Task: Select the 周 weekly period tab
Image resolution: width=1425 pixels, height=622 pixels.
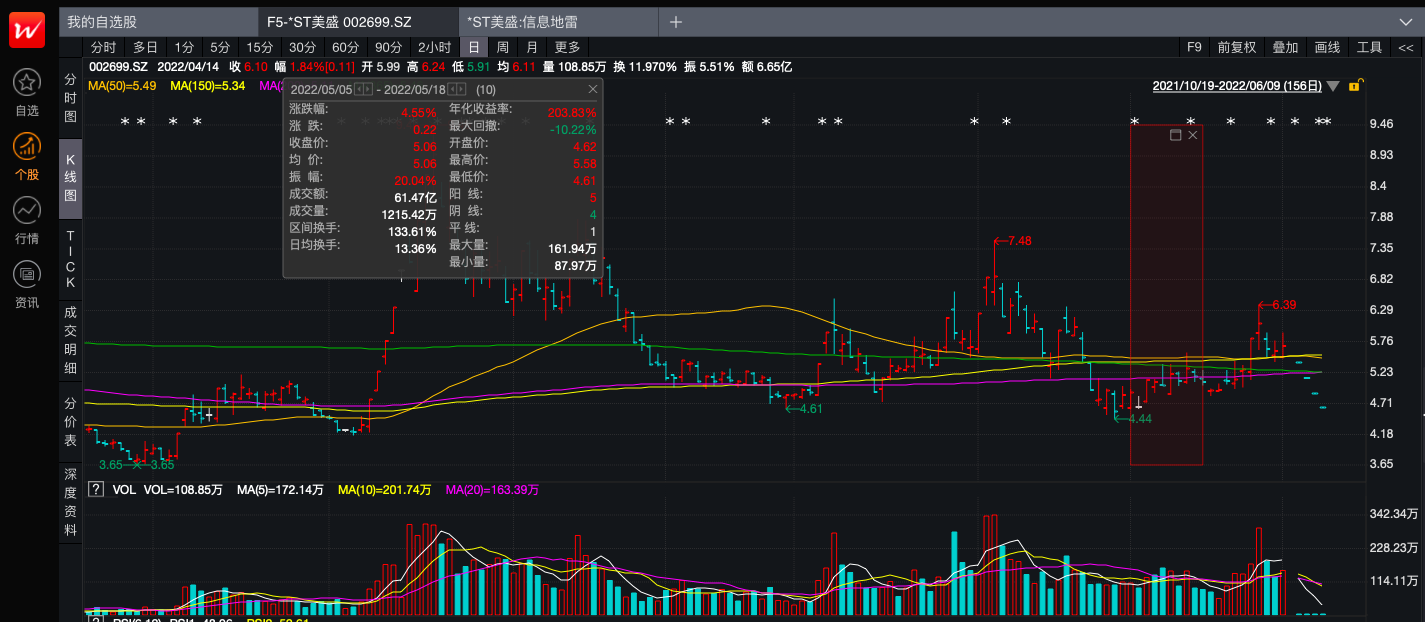Action: [x=503, y=47]
